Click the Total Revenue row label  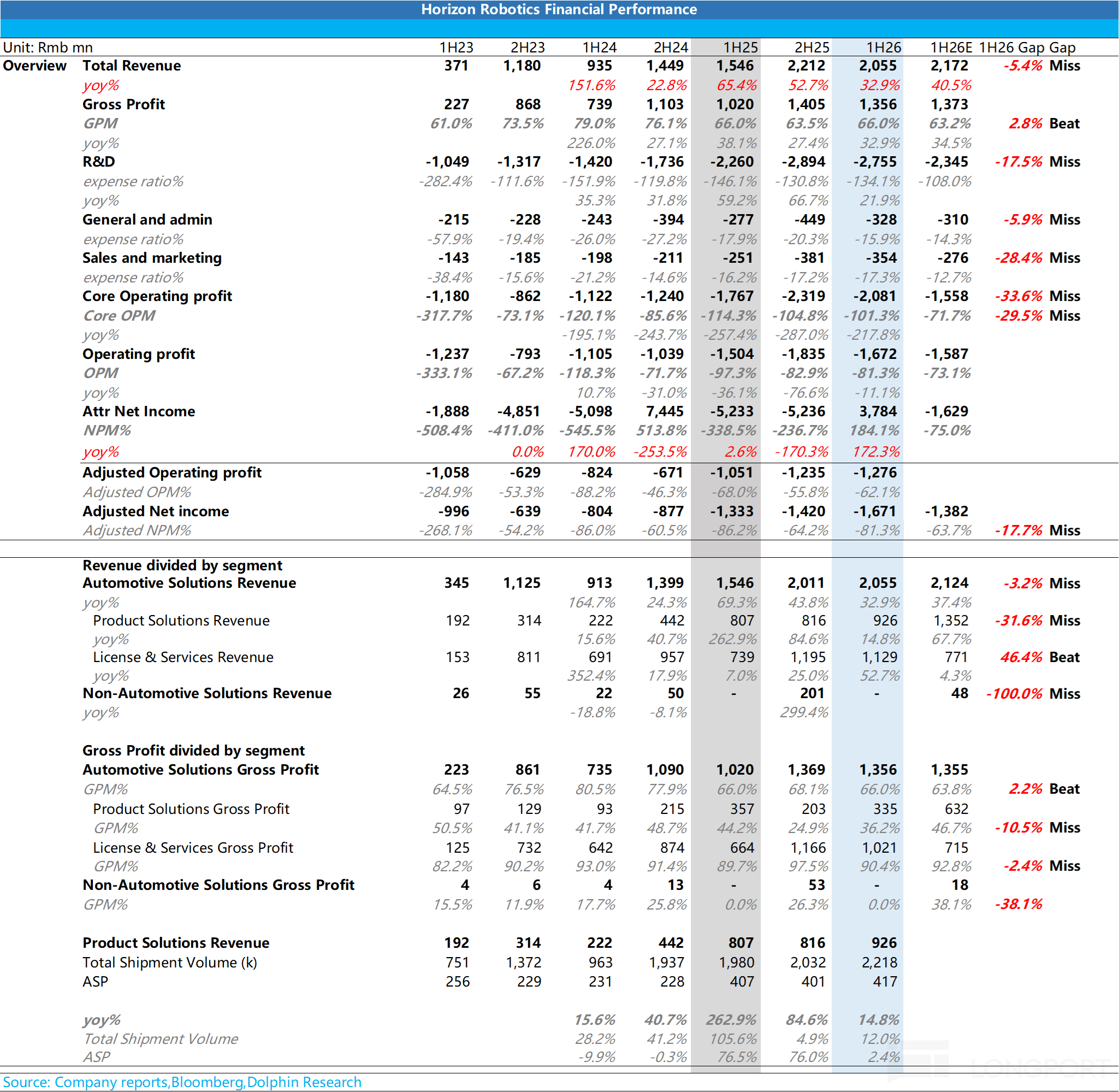pyautogui.click(x=131, y=66)
